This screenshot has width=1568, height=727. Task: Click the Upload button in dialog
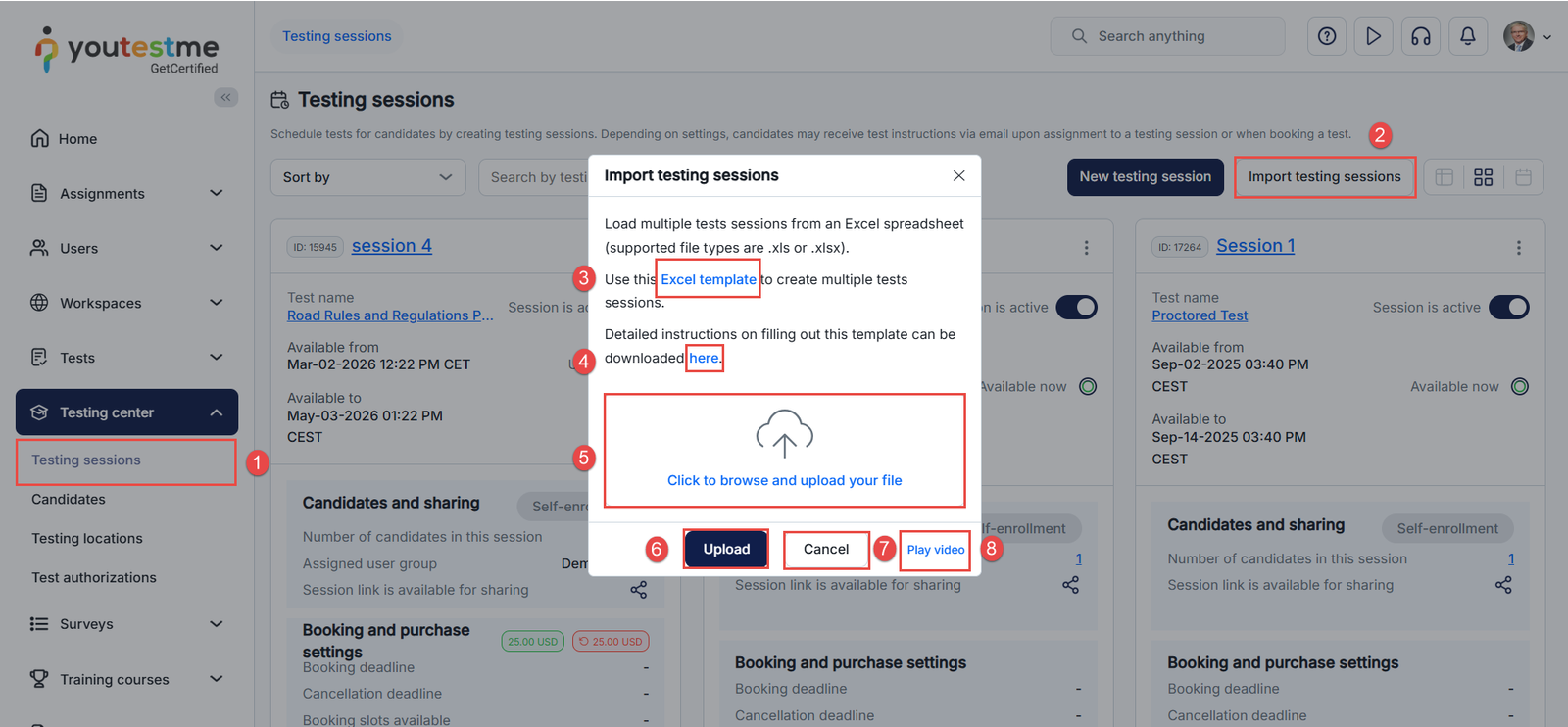pos(726,550)
